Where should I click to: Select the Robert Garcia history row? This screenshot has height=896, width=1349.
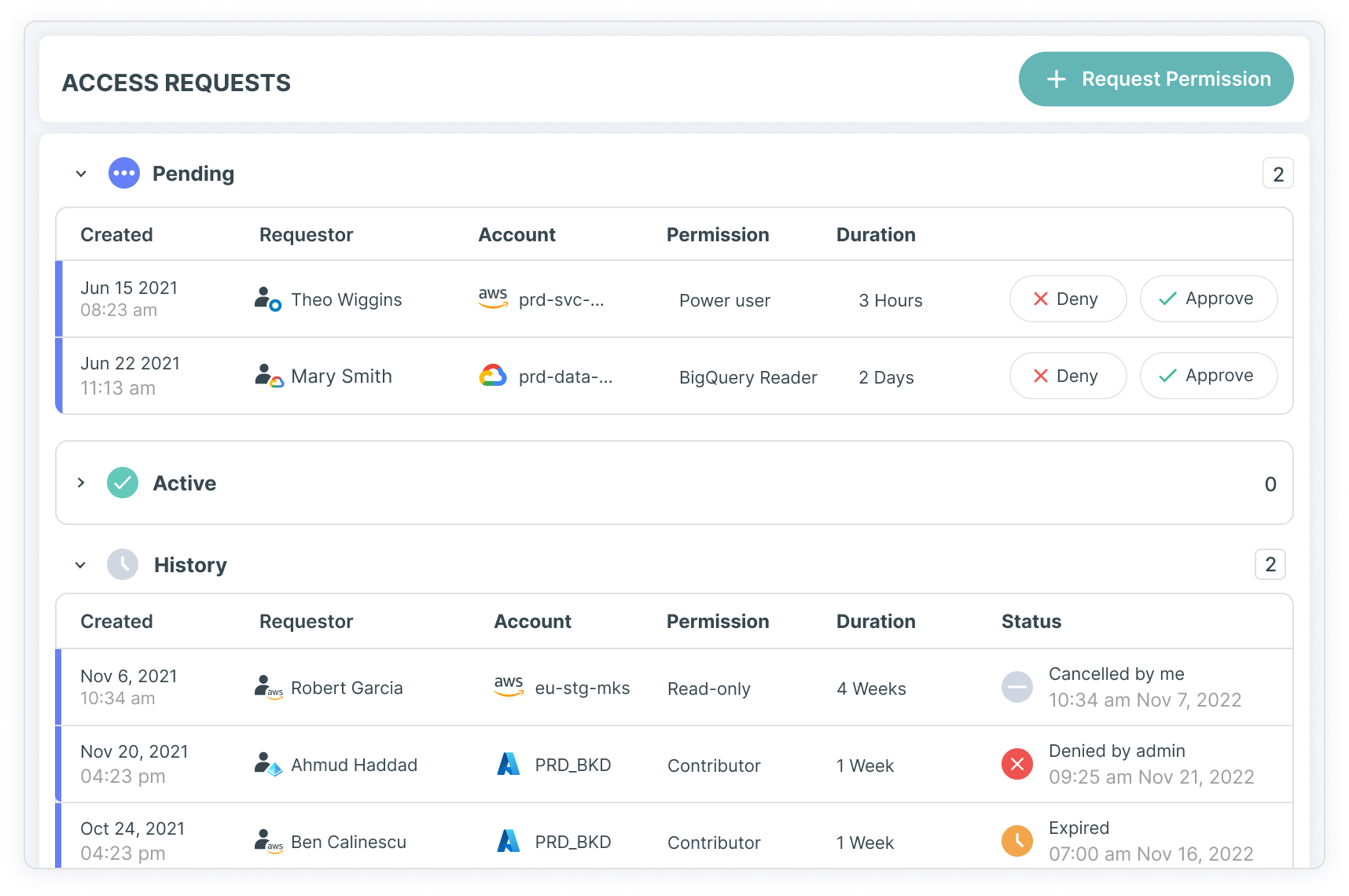(x=676, y=688)
